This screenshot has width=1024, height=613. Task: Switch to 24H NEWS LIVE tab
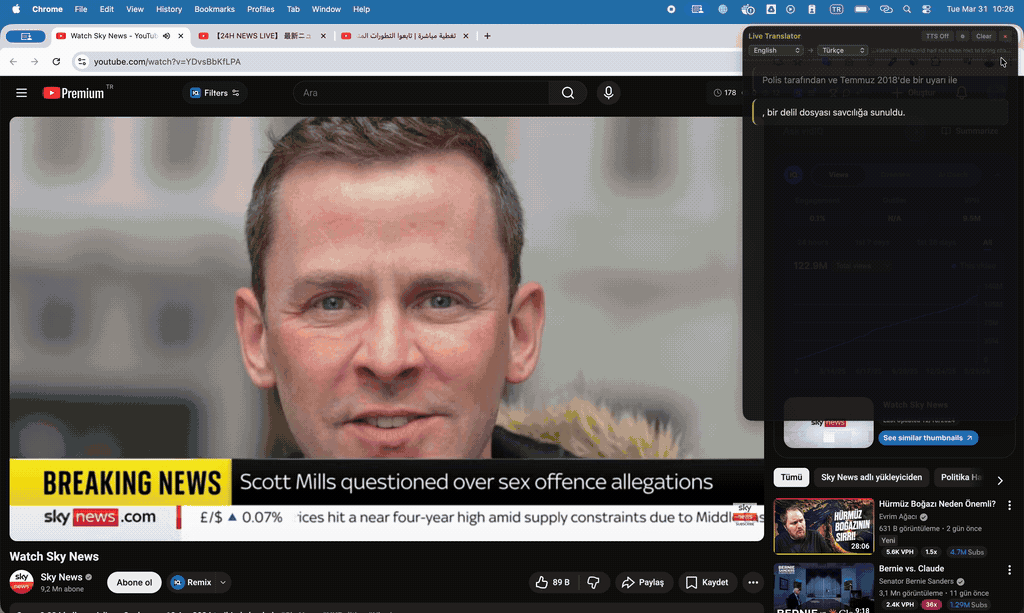tap(263, 36)
